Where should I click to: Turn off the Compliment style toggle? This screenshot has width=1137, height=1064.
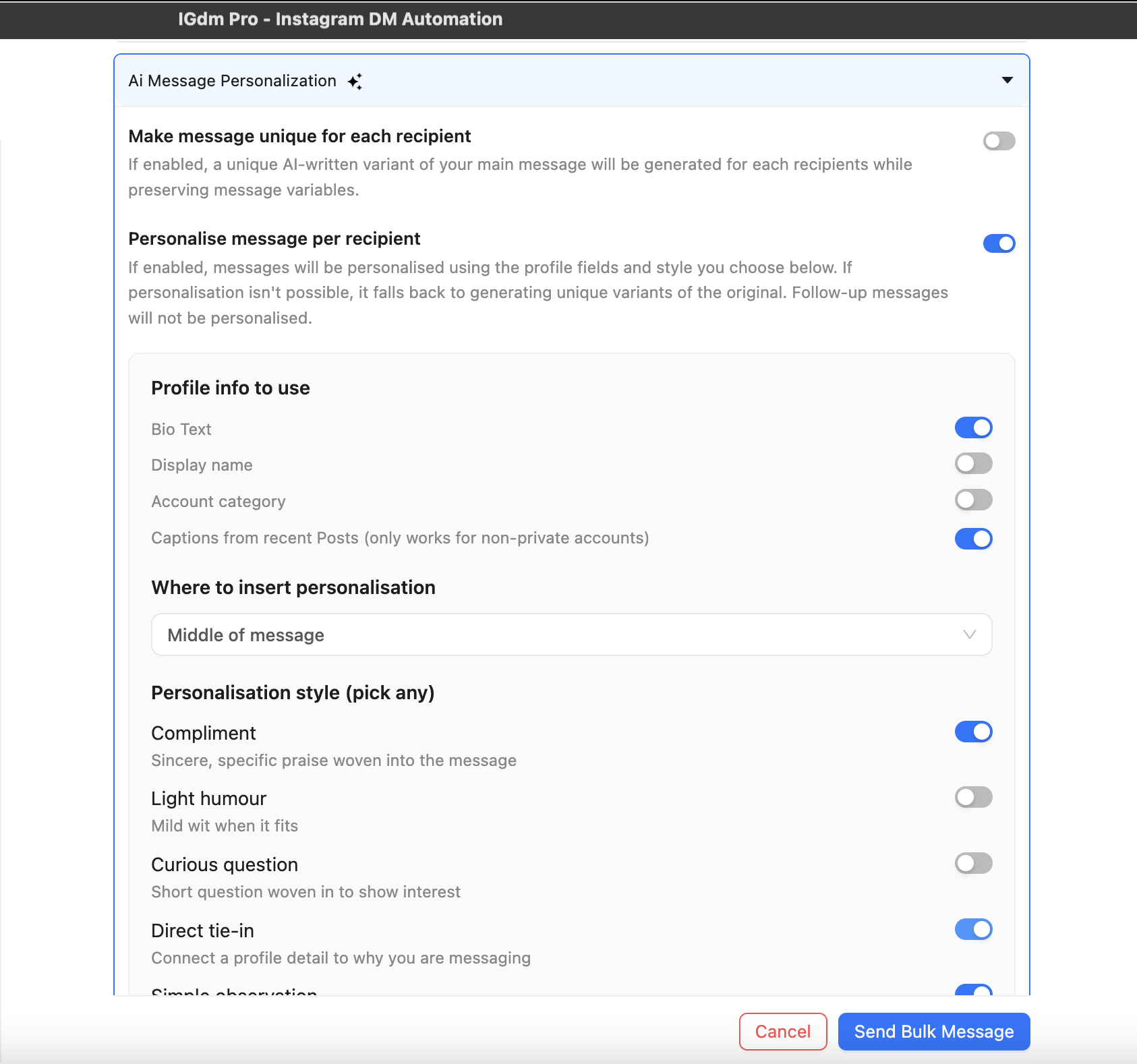click(x=973, y=732)
